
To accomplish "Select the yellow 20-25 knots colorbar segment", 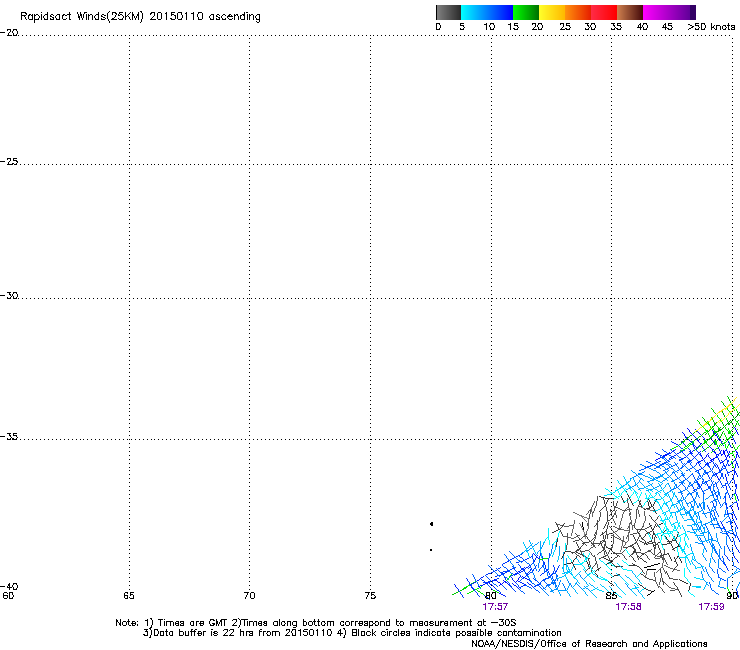I will 552,12.
